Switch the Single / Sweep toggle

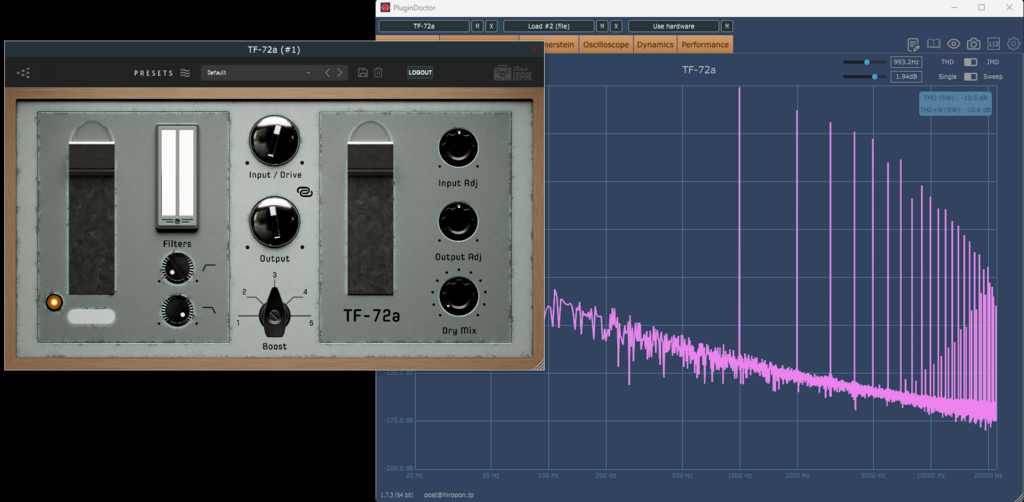click(x=970, y=76)
